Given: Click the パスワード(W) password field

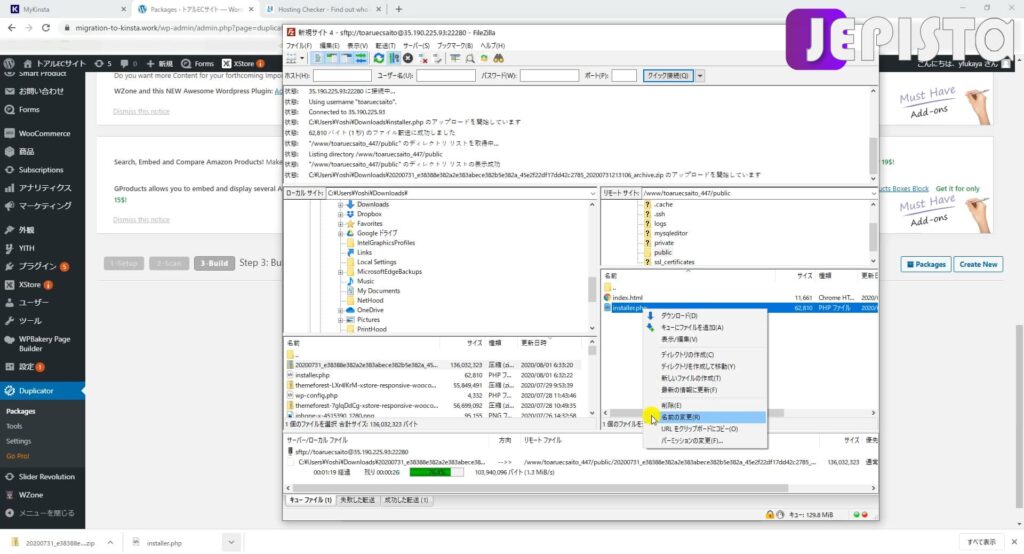Looking at the screenshot, I should coord(549,76).
